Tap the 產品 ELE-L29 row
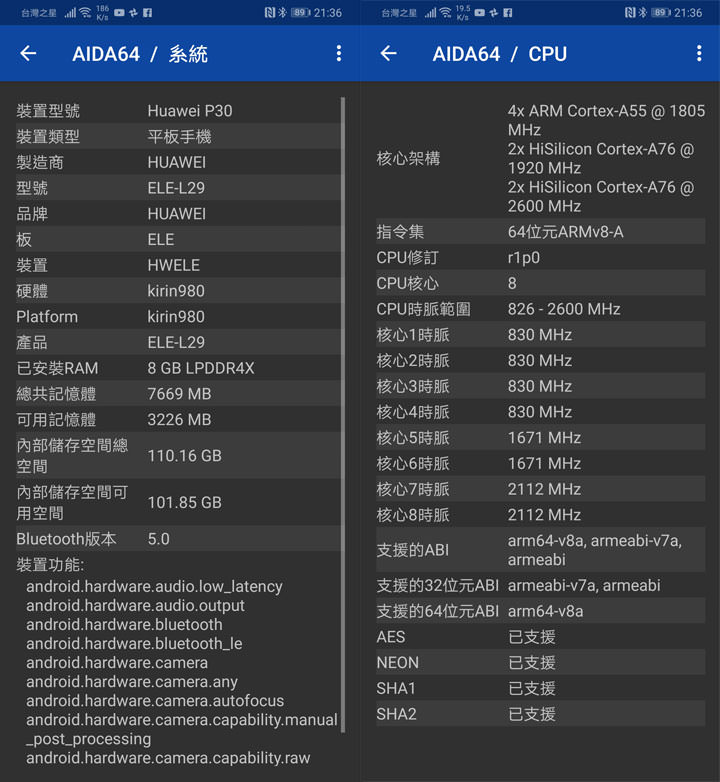This screenshot has height=782, width=720. click(179, 342)
